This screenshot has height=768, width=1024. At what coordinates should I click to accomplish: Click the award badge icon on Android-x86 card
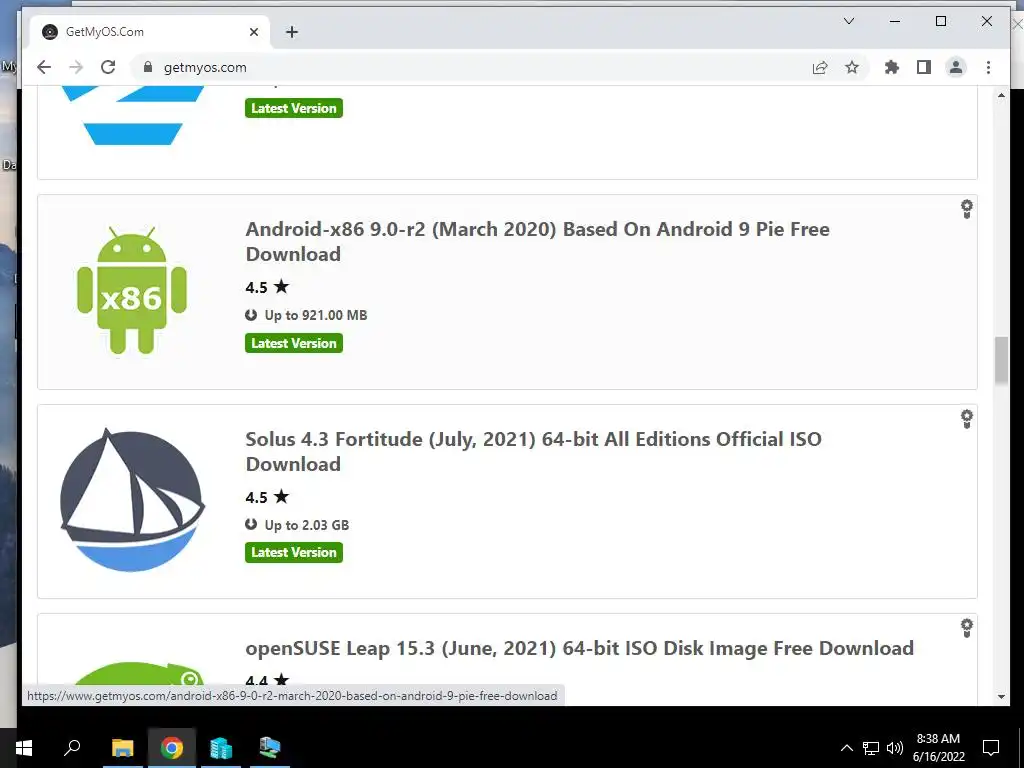[x=967, y=209]
